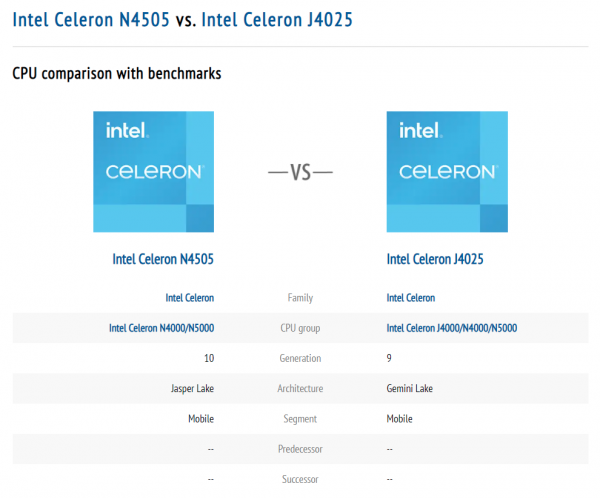Click Intel Celeron N4505 name below left logo

pyautogui.click(x=163, y=260)
